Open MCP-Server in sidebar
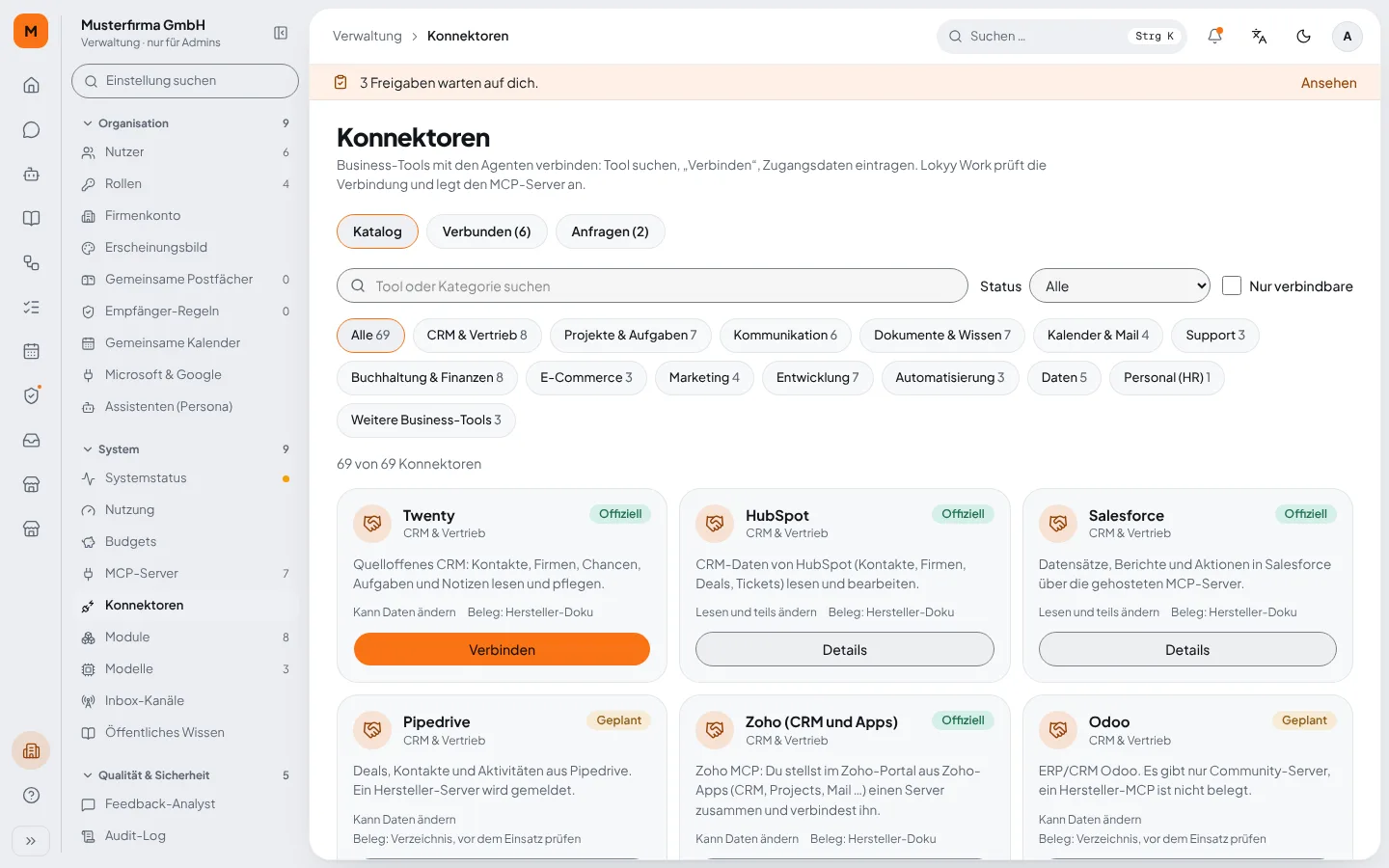This screenshot has width=1389, height=868. click(186, 573)
